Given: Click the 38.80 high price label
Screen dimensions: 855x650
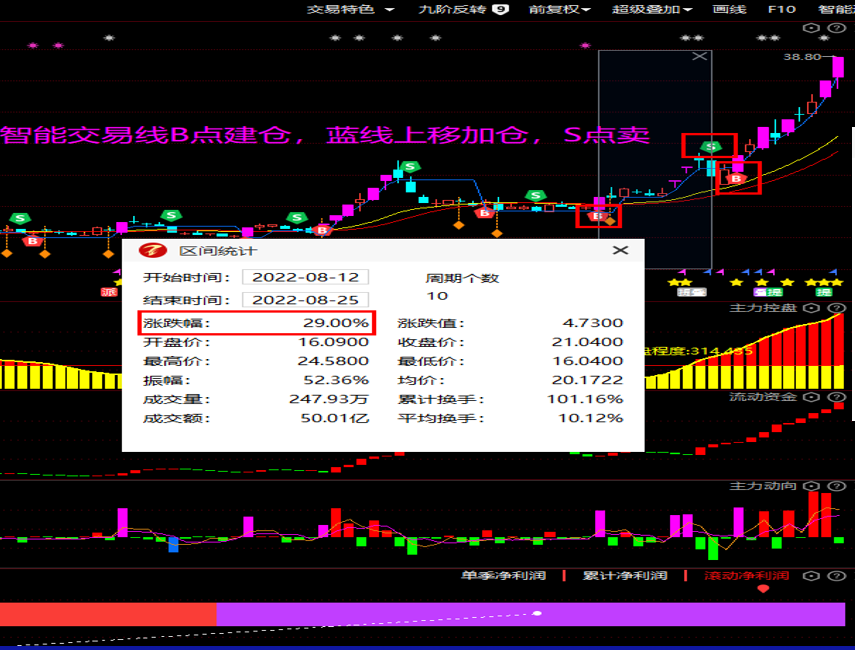Looking at the screenshot, I should [802, 57].
